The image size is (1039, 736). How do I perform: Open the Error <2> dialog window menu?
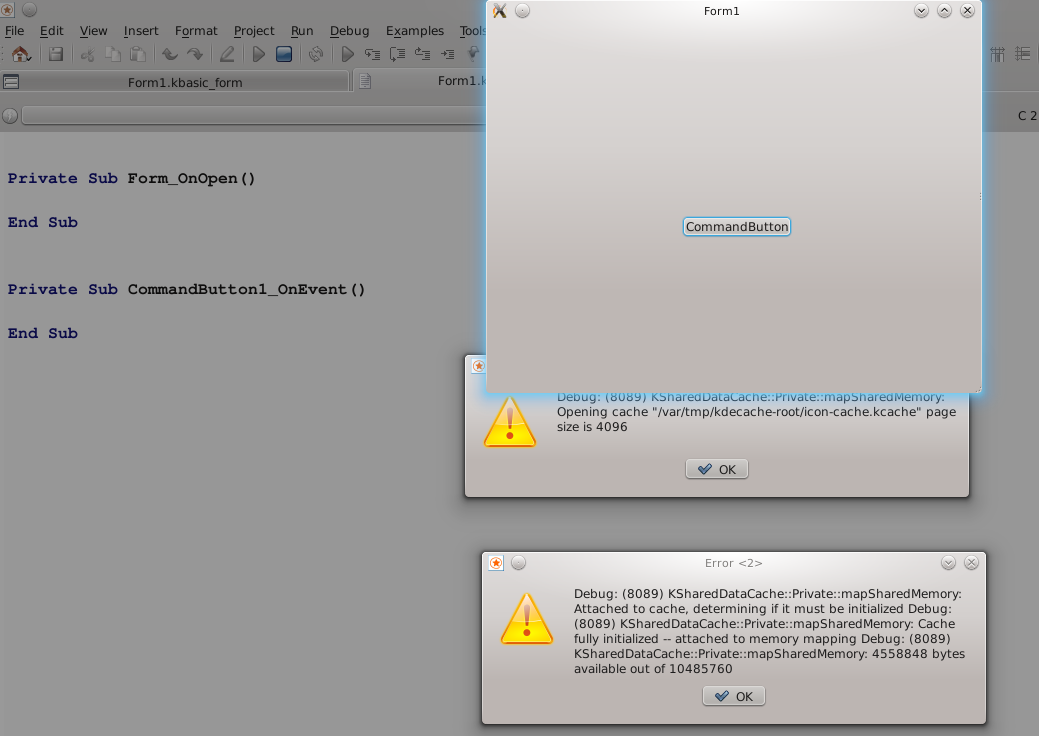pos(496,563)
